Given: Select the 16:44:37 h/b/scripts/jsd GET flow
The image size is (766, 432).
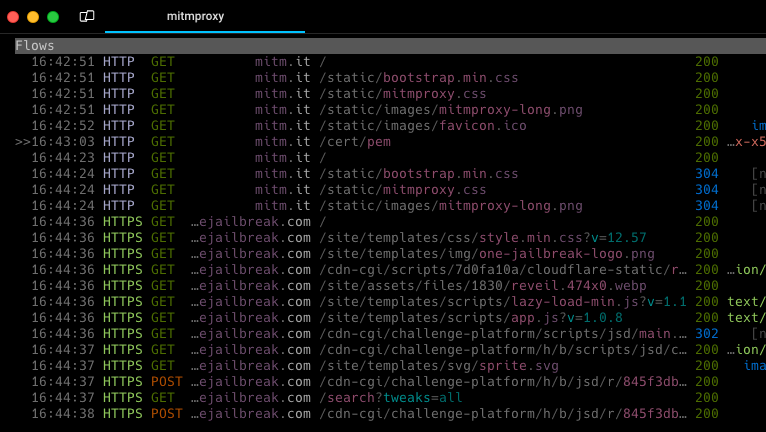Looking at the screenshot, I should click(x=390, y=349).
